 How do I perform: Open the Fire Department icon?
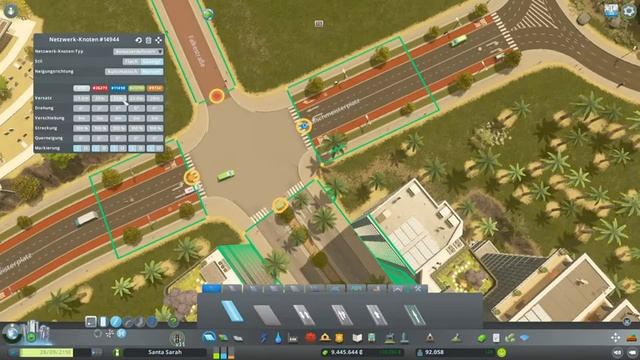click(325, 338)
